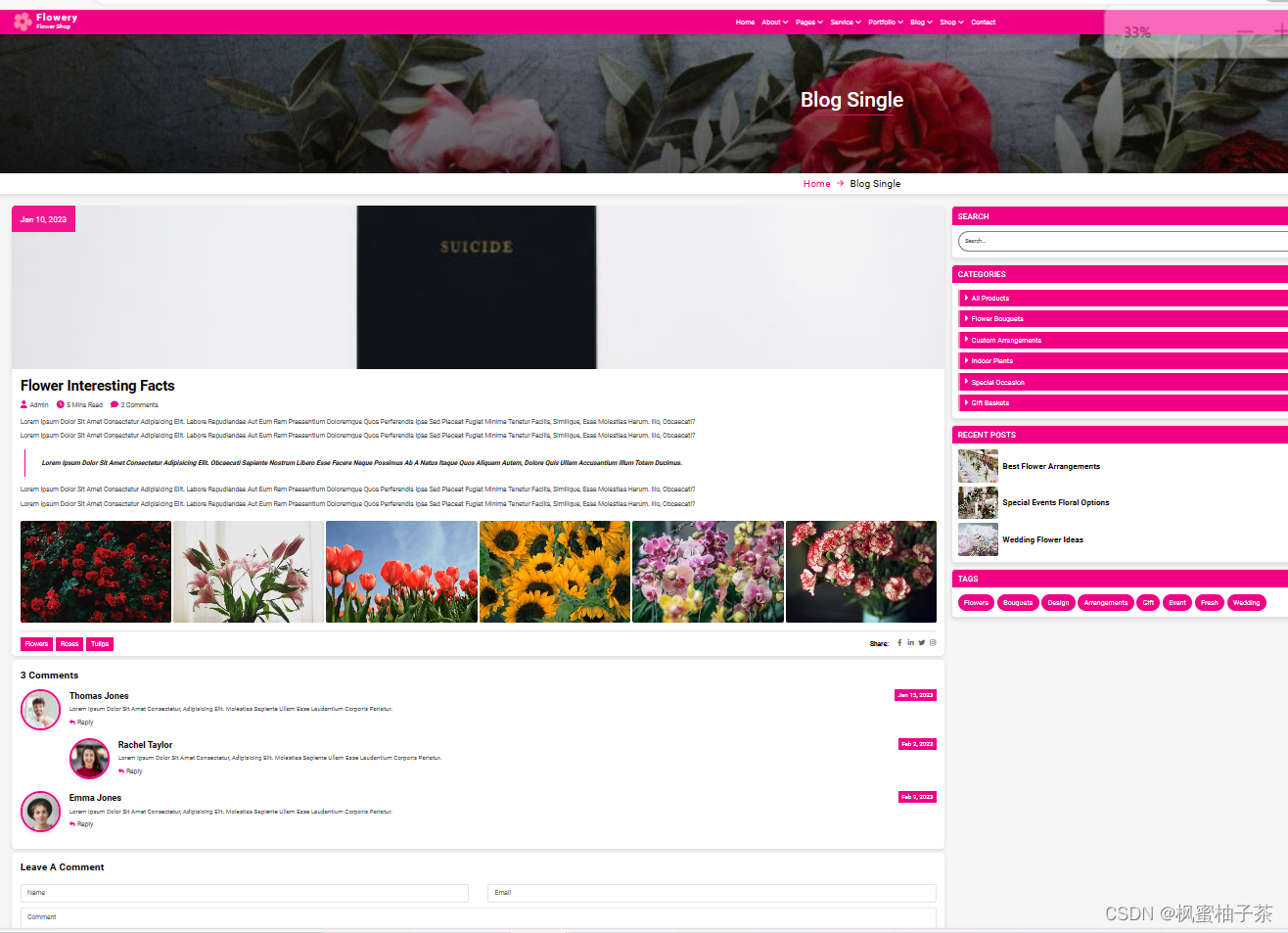Click the Flowery flower logo icon
1288x933 pixels.
tap(23, 22)
